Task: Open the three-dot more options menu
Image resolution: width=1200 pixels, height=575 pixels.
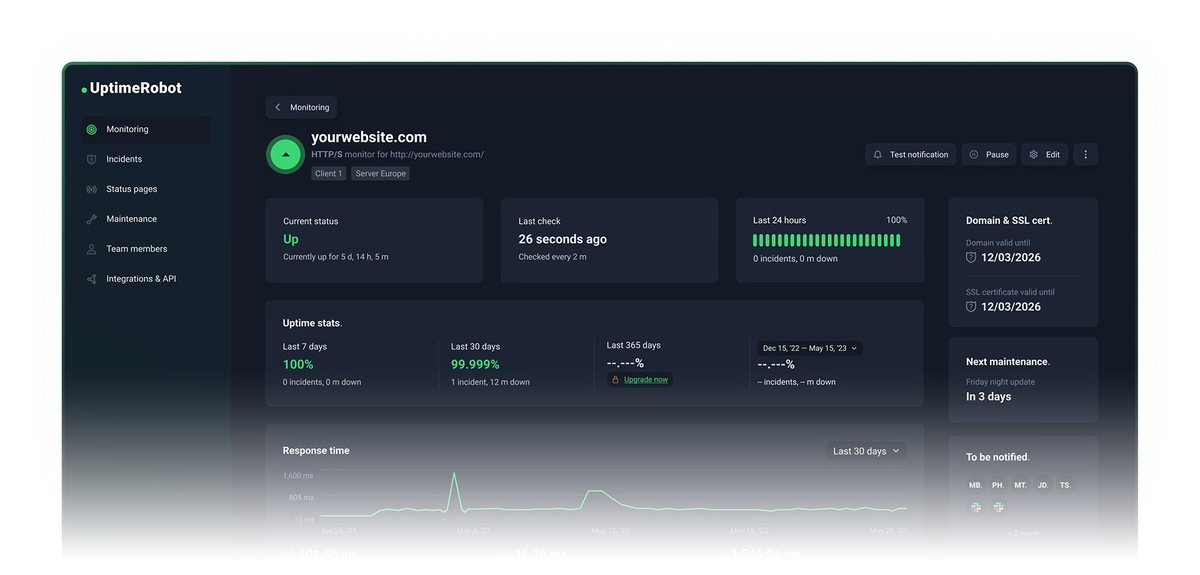Action: [1085, 155]
